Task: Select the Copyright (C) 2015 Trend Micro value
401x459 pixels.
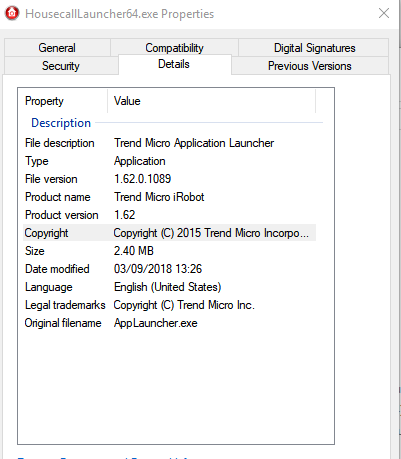Action: point(211,233)
